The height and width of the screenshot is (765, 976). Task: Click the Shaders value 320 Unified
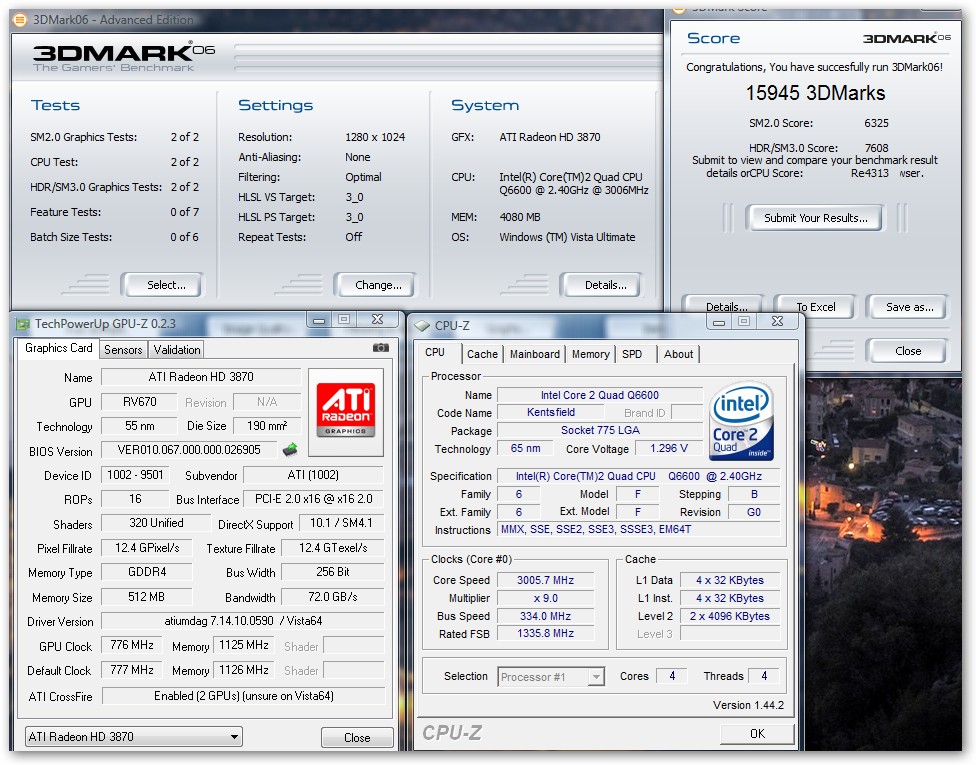(156, 523)
